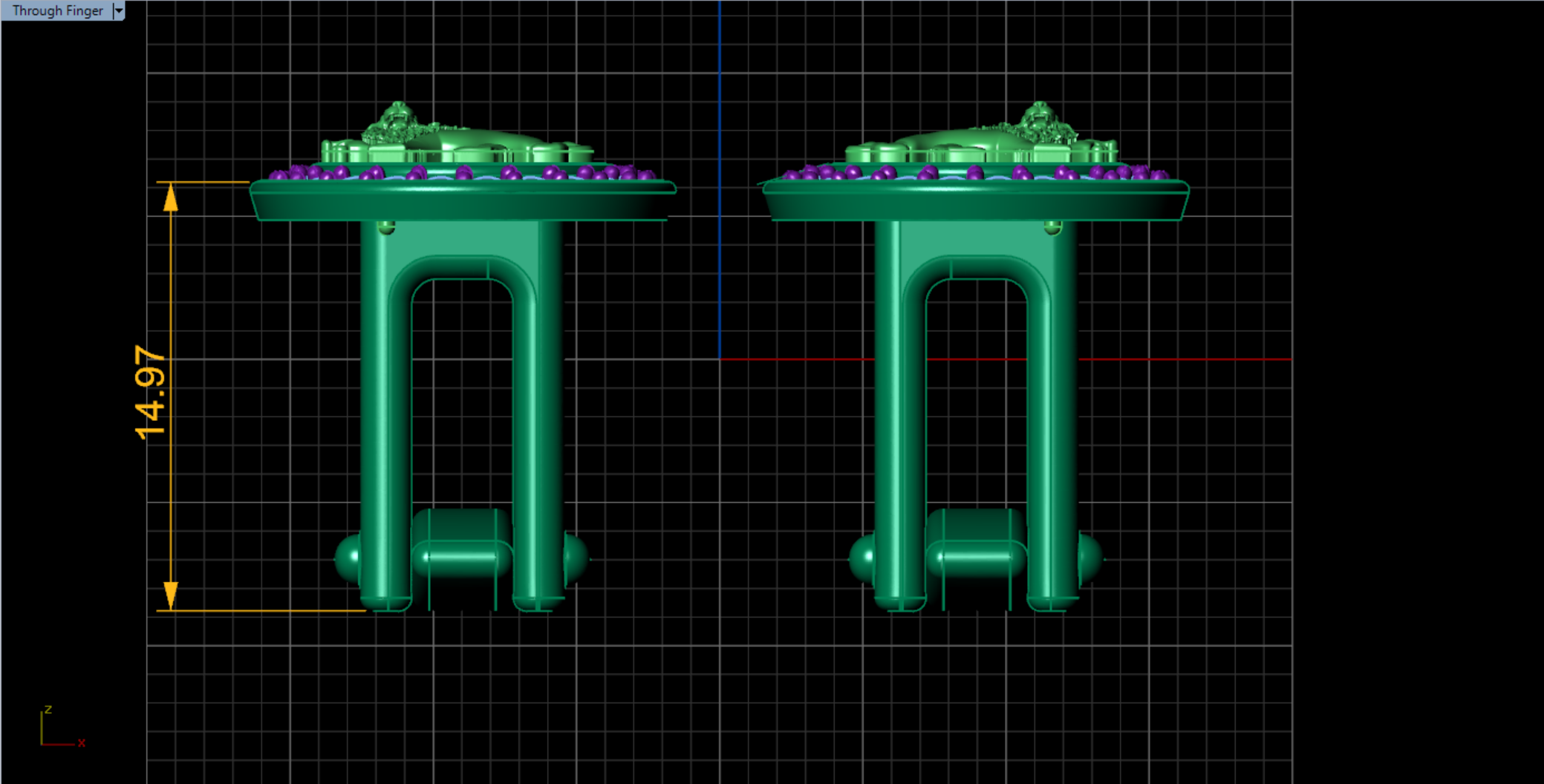The width and height of the screenshot is (1544, 784).
Task: Click the upper arrowhead of the dimension
Action: [x=171, y=197]
